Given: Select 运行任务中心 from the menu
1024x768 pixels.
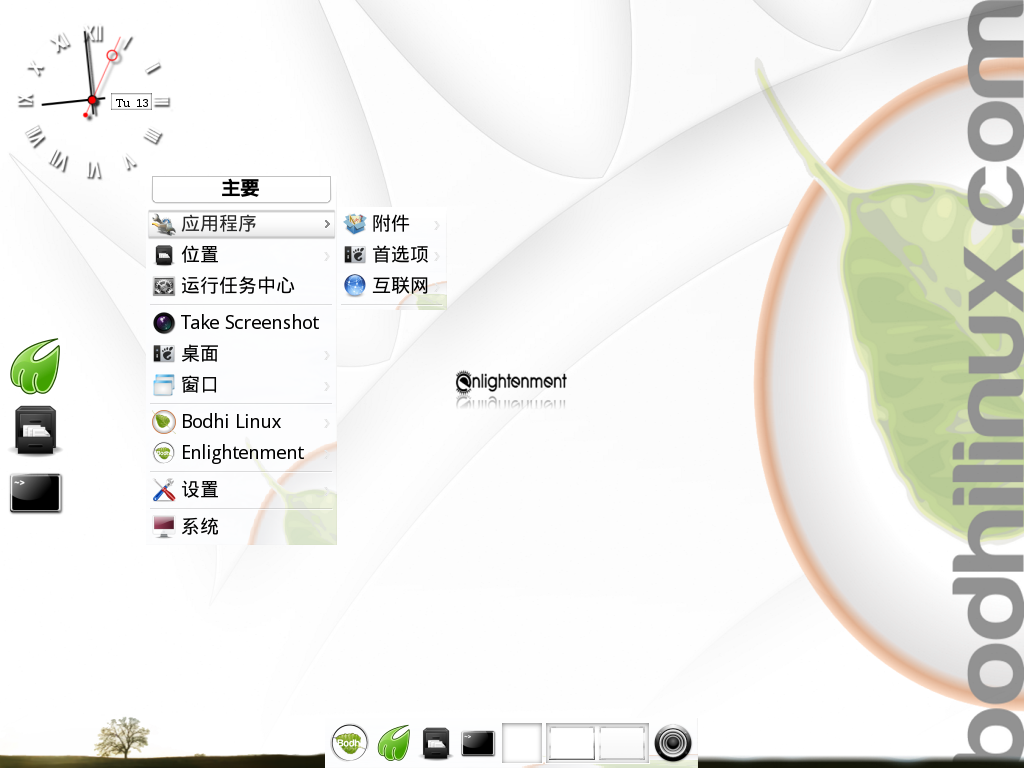Looking at the screenshot, I should 242,285.
